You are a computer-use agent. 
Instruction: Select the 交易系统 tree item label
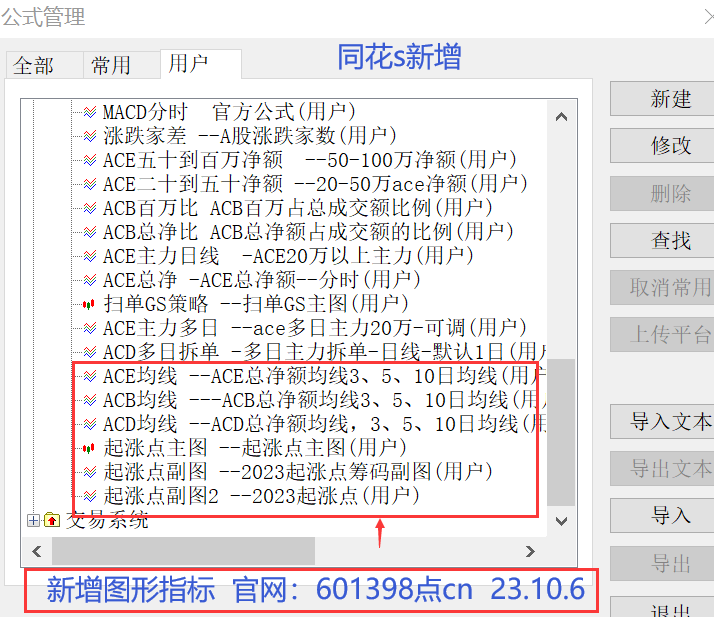pyautogui.click(x=107, y=520)
